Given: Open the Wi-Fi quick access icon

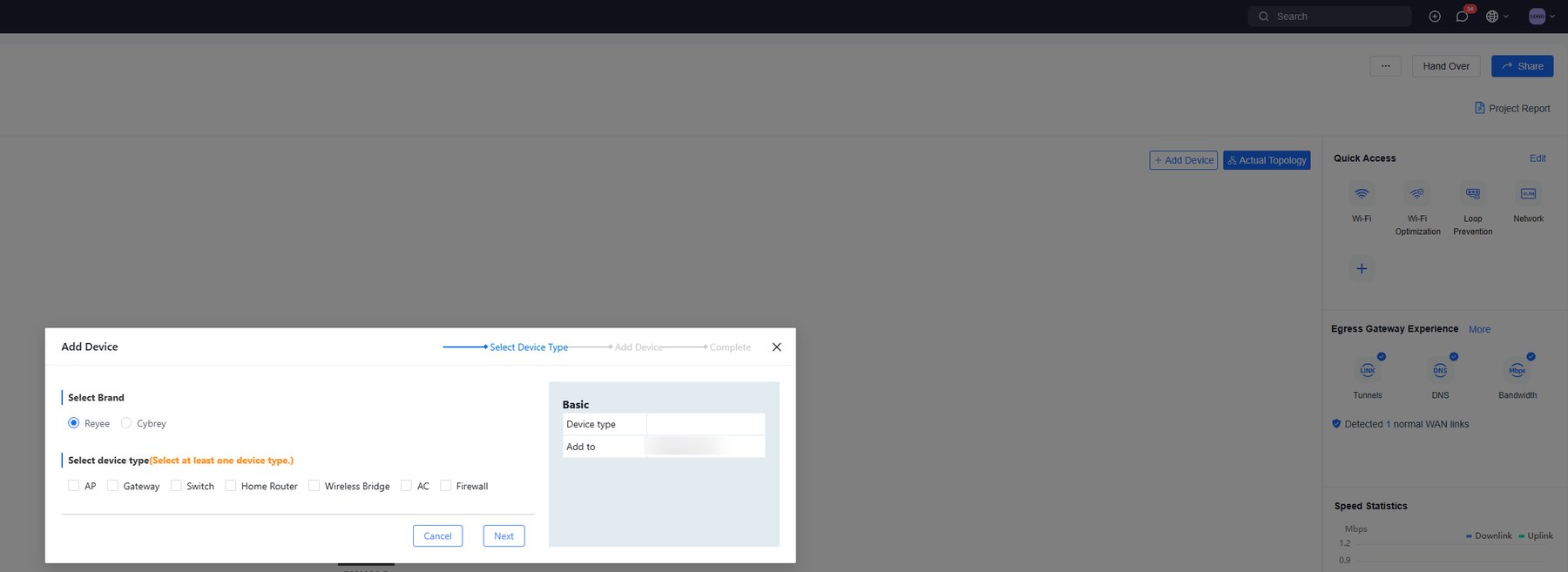Looking at the screenshot, I should [x=1362, y=193].
